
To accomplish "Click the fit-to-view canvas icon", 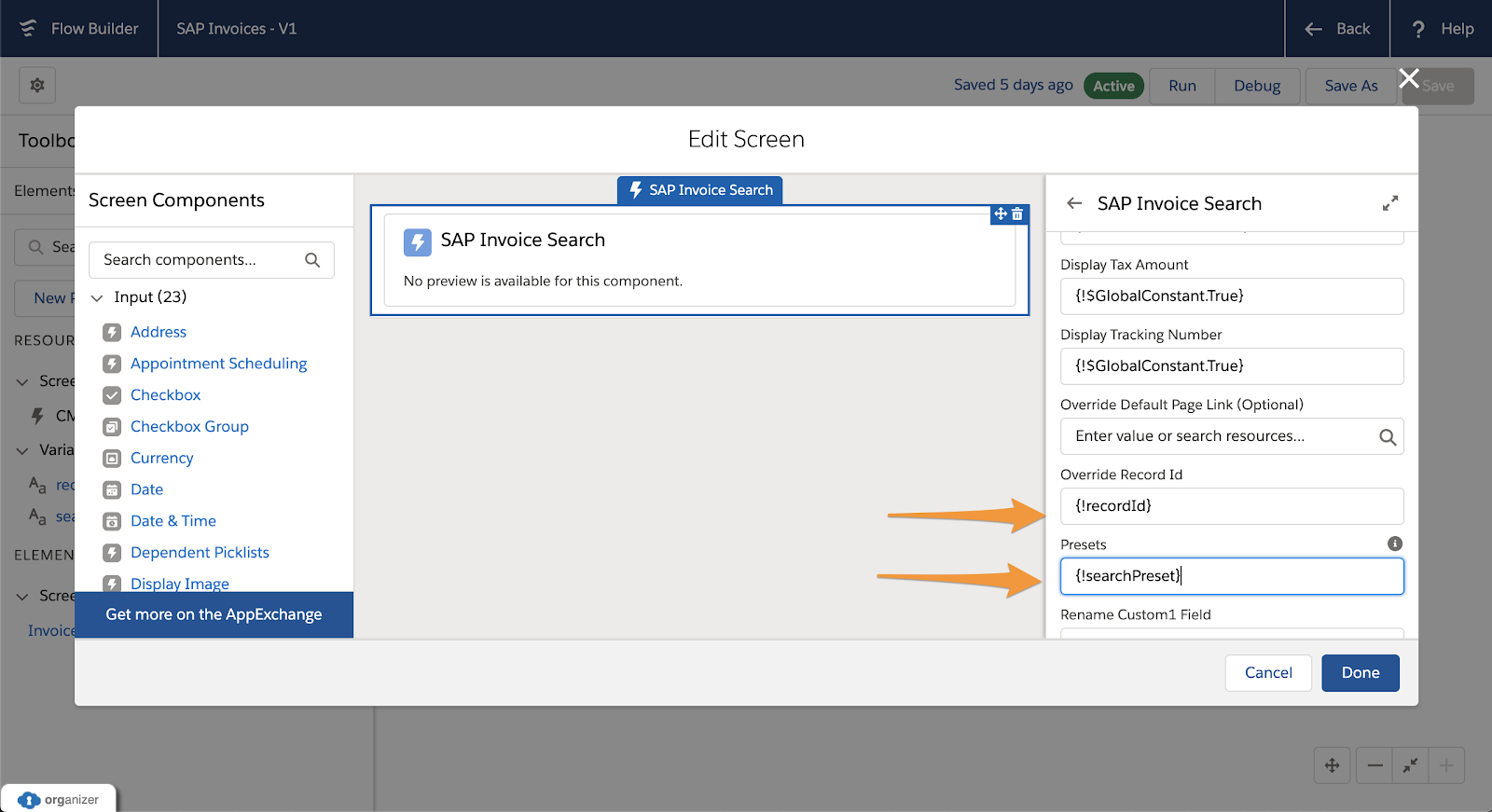I will tap(1410, 765).
